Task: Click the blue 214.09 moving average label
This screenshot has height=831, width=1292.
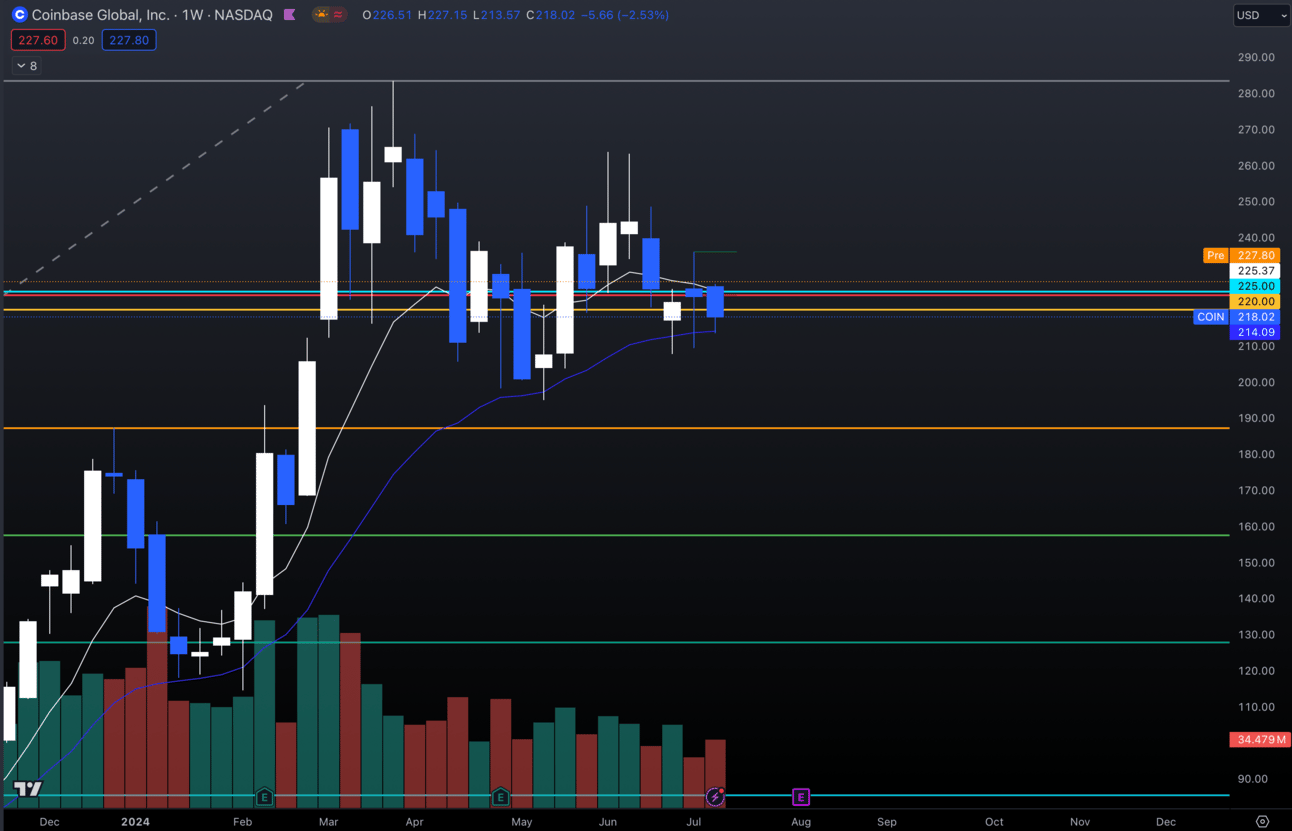Action: click(1256, 332)
